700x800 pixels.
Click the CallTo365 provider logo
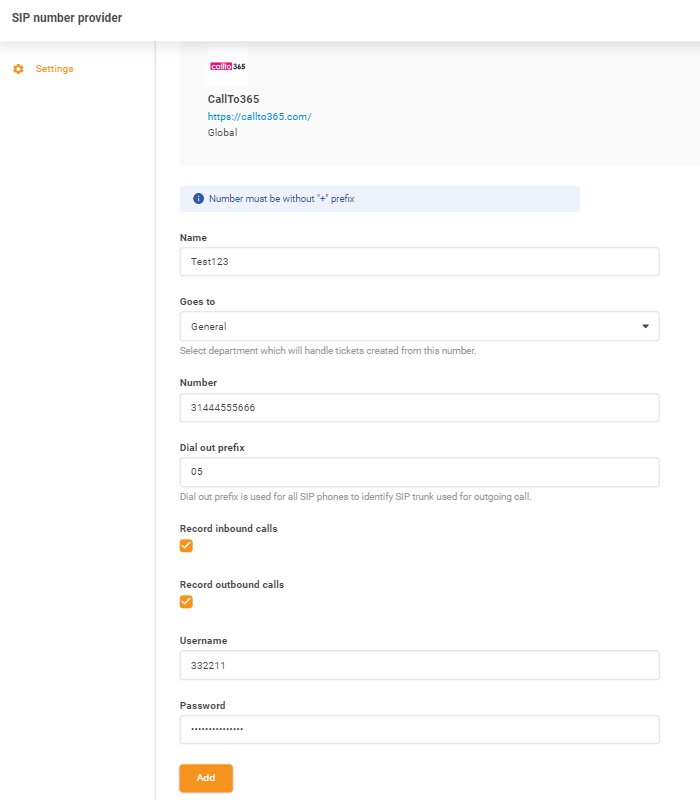(228, 64)
